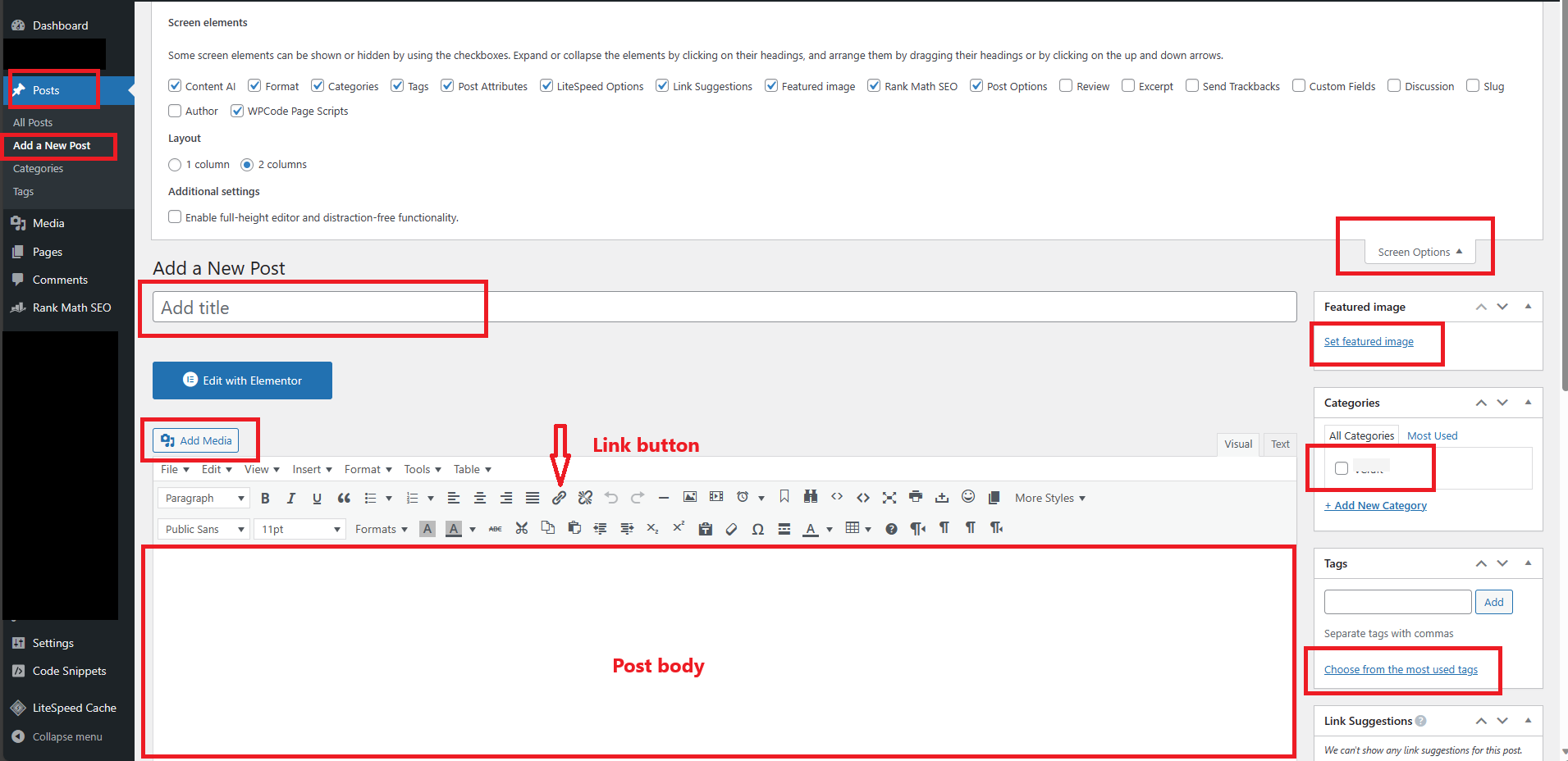Click the Remove Link icon
Viewport: 1568px width, 761px height.
585,498
